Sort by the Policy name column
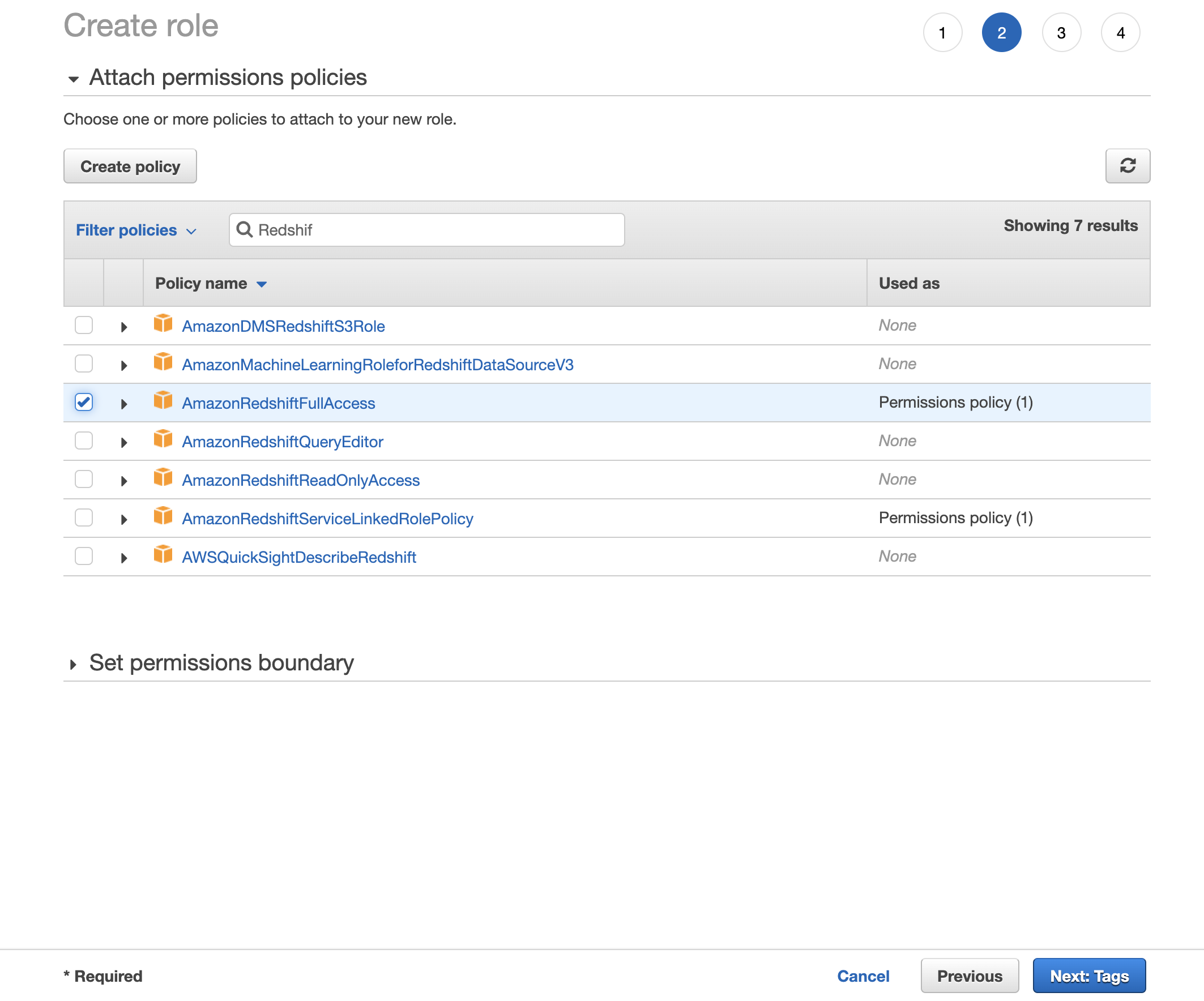Screen dimensions: 1204x1001 (211, 283)
